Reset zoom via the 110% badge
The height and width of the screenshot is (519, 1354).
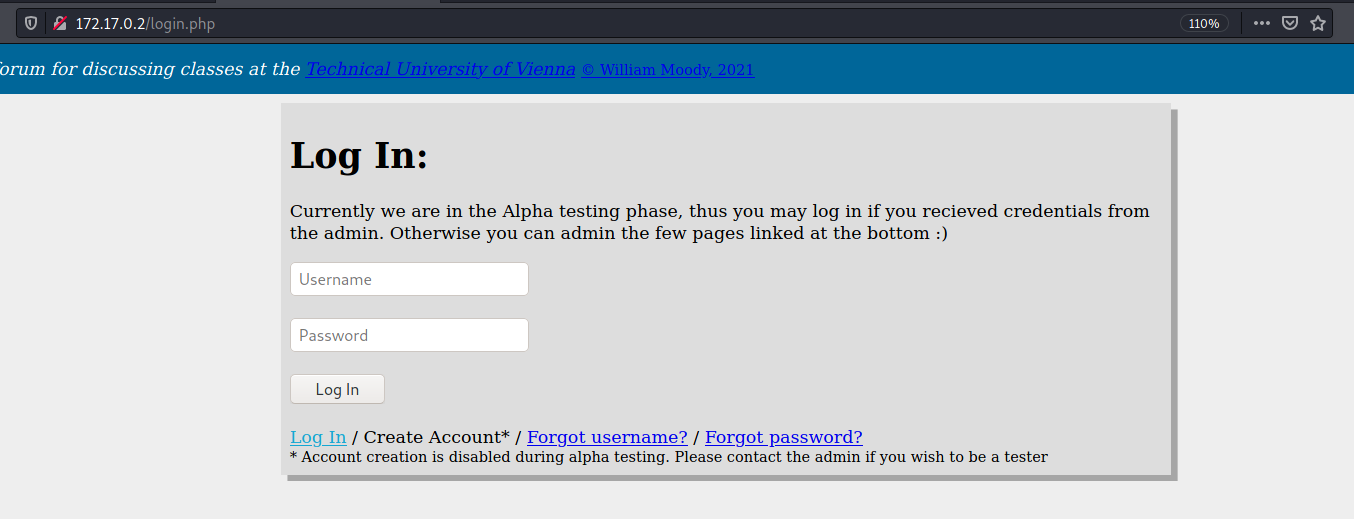pos(1205,23)
